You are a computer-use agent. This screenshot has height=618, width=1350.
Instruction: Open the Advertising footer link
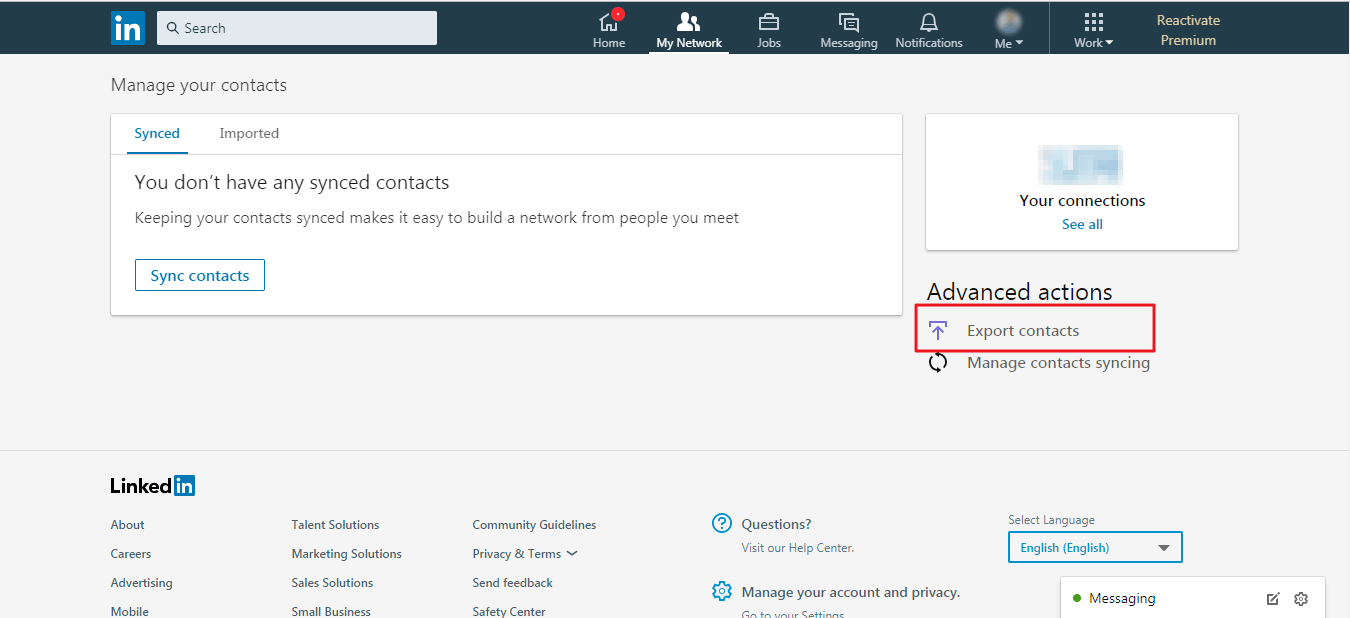tap(141, 582)
